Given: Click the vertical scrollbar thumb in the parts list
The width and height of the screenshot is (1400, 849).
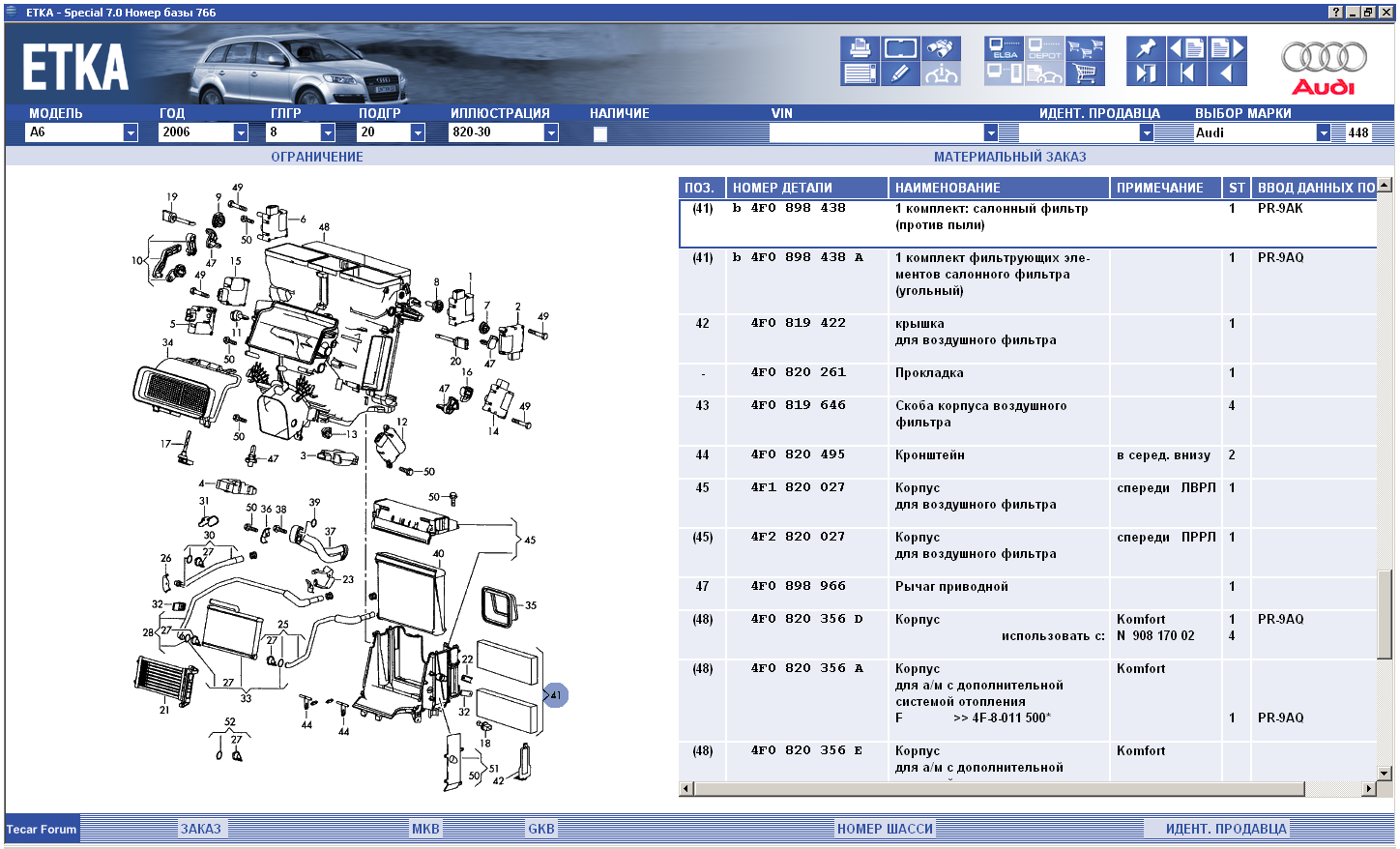Looking at the screenshot, I should point(1385,615).
